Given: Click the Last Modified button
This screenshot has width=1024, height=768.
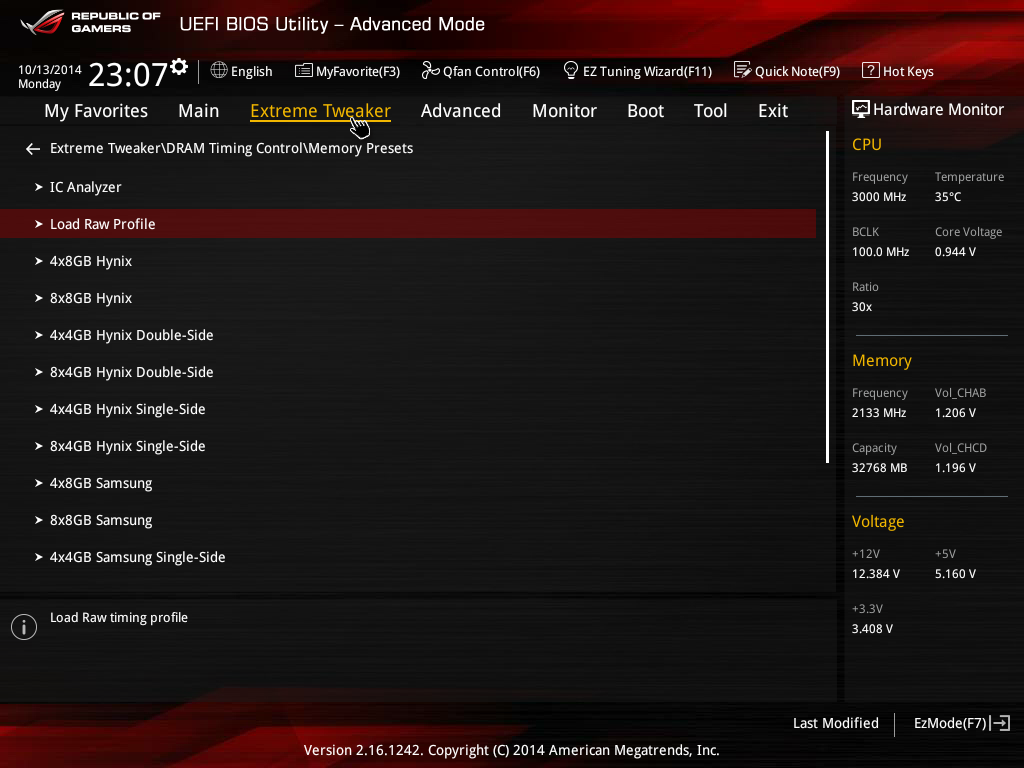Looking at the screenshot, I should (836, 724).
